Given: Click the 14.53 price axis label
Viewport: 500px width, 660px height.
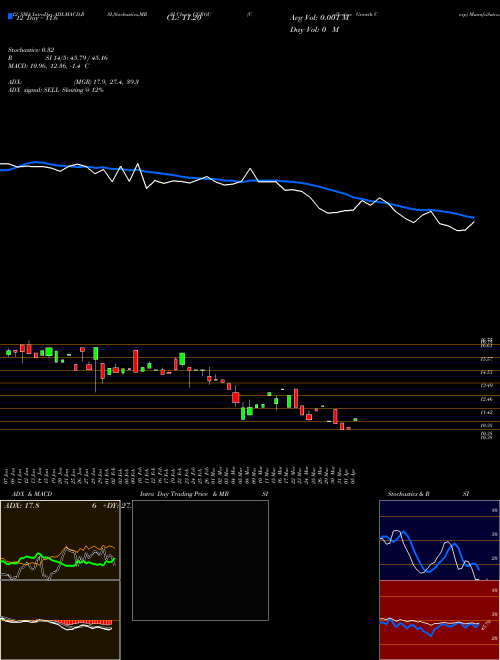Looking at the screenshot, I should click(487, 372).
